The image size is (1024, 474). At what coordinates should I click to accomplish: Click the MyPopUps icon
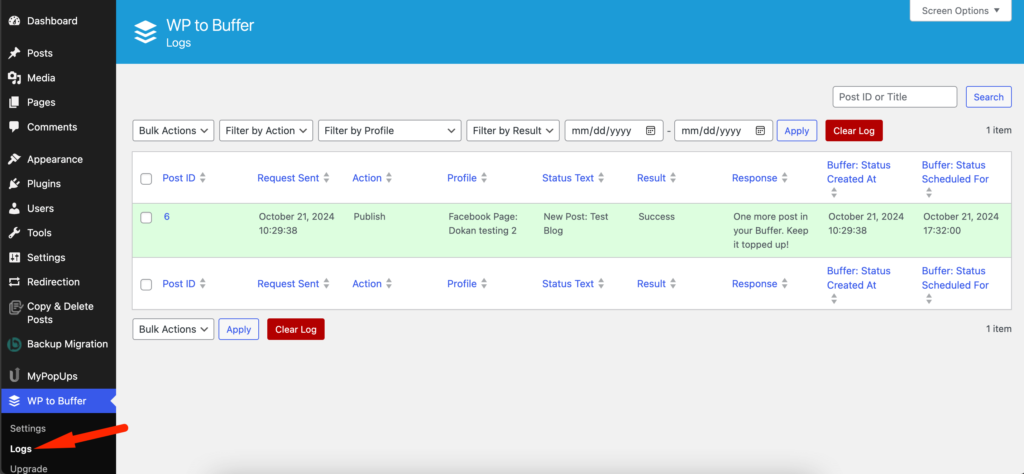point(14,375)
